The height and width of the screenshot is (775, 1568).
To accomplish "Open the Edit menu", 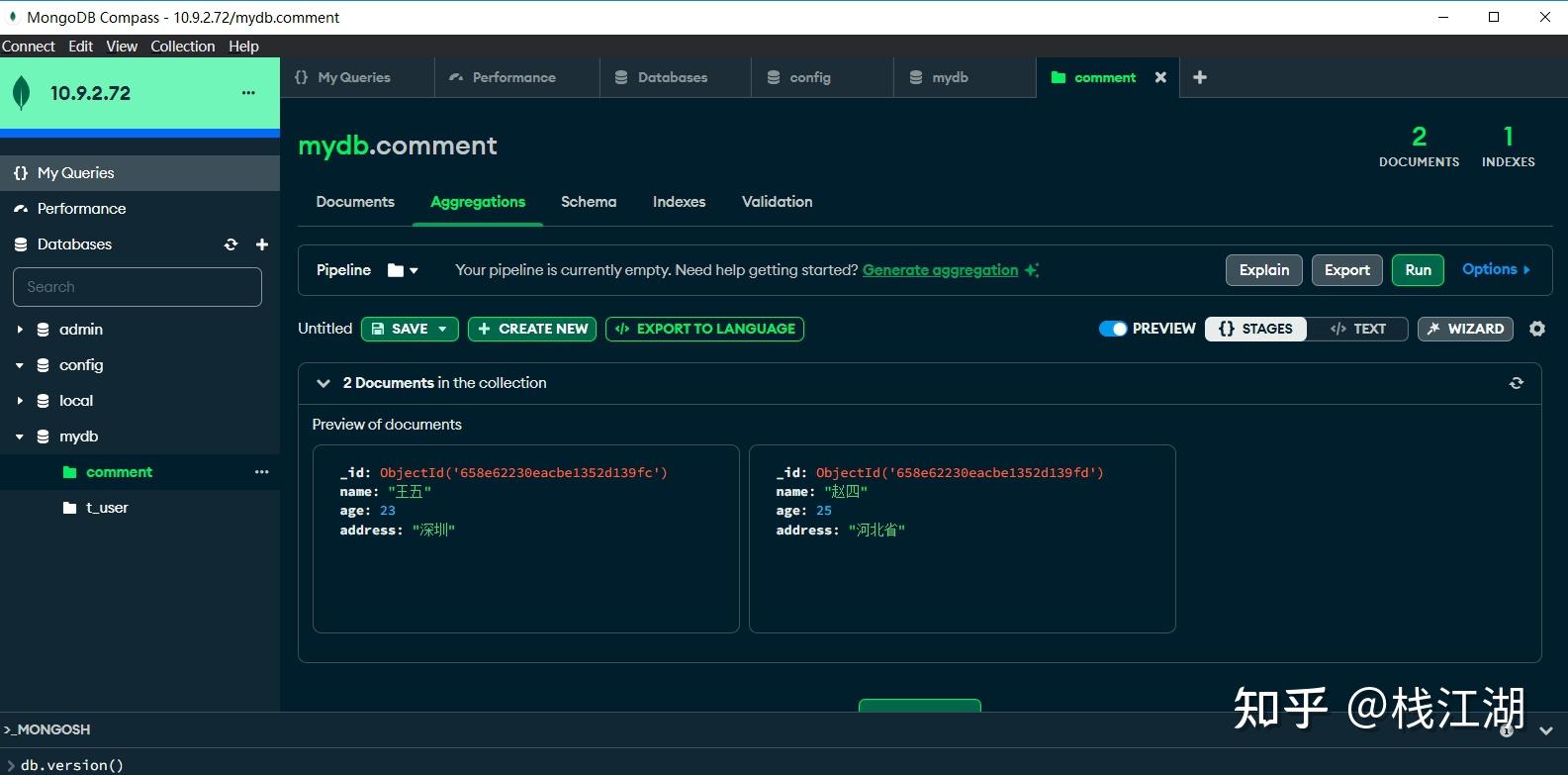I will pyautogui.click(x=81, y=47).
